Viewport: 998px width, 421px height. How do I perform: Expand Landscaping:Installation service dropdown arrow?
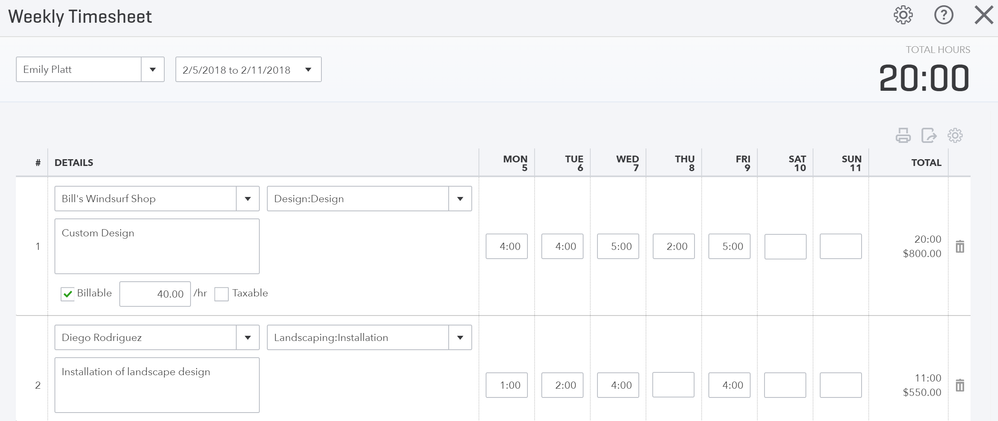(x=460, y=338)
